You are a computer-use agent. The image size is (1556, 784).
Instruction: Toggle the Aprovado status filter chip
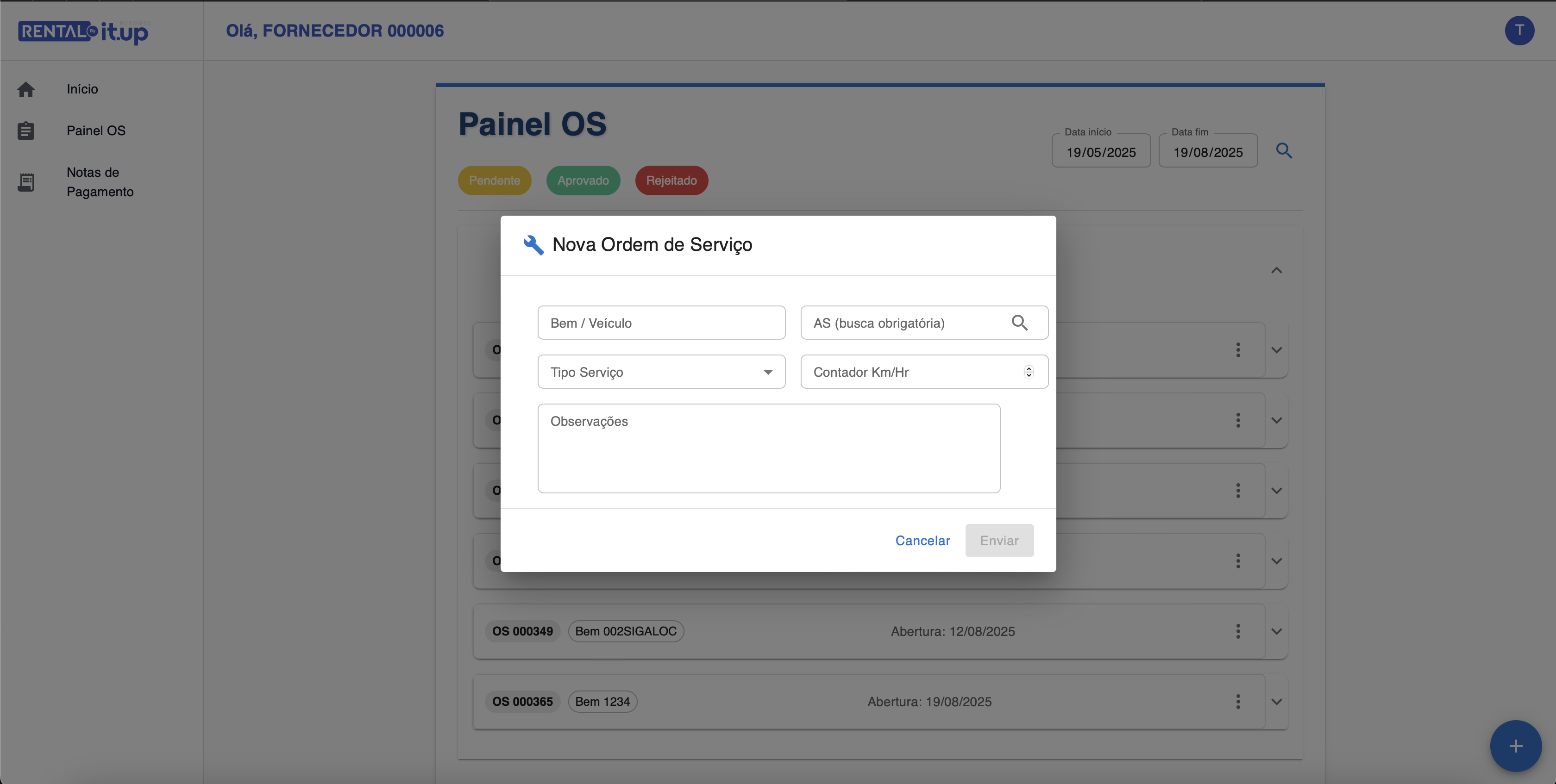tap(583, 180)
